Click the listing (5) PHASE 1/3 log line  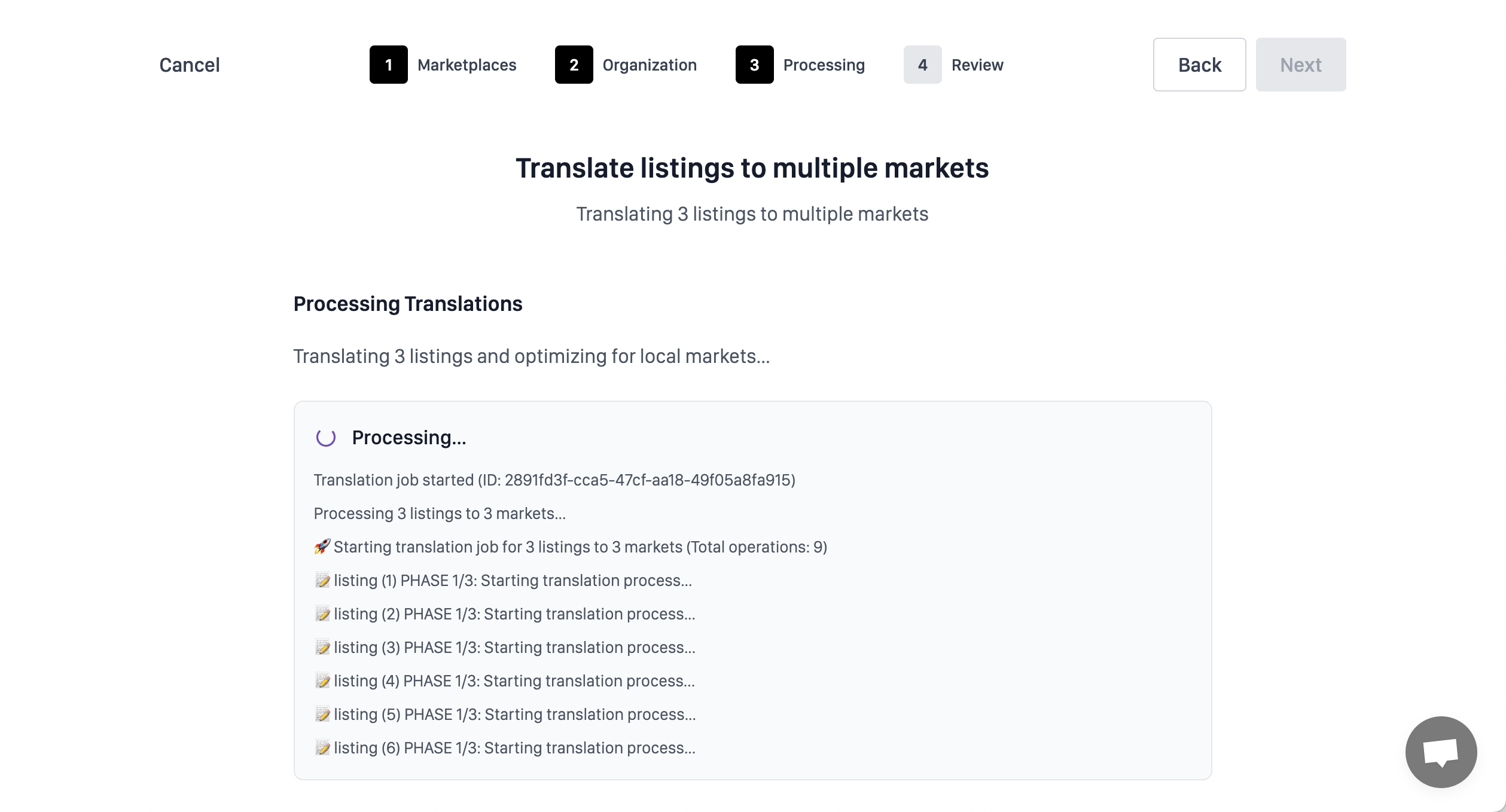tap(505, 714)
